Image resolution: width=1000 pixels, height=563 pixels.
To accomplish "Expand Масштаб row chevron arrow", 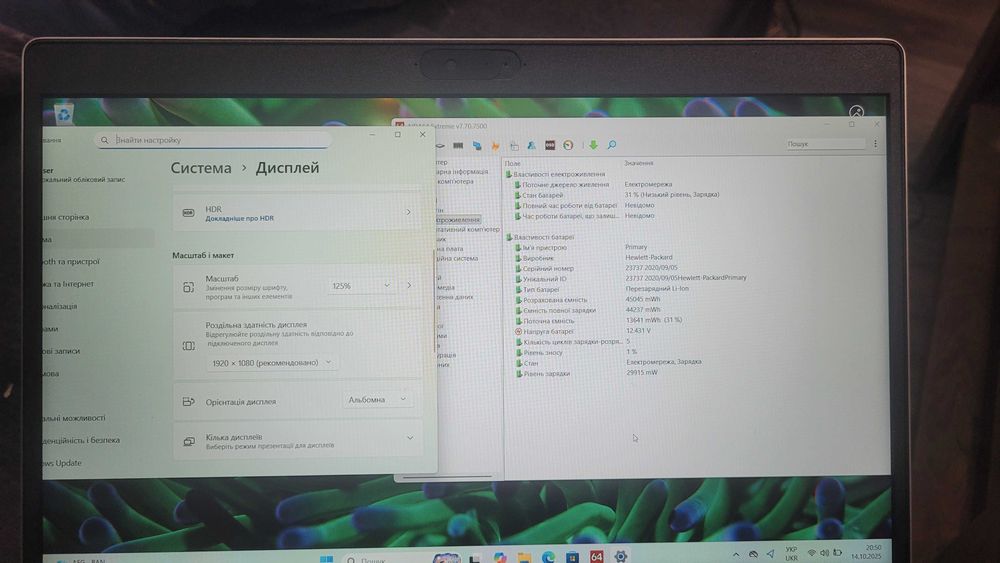I will click(409, 285).
